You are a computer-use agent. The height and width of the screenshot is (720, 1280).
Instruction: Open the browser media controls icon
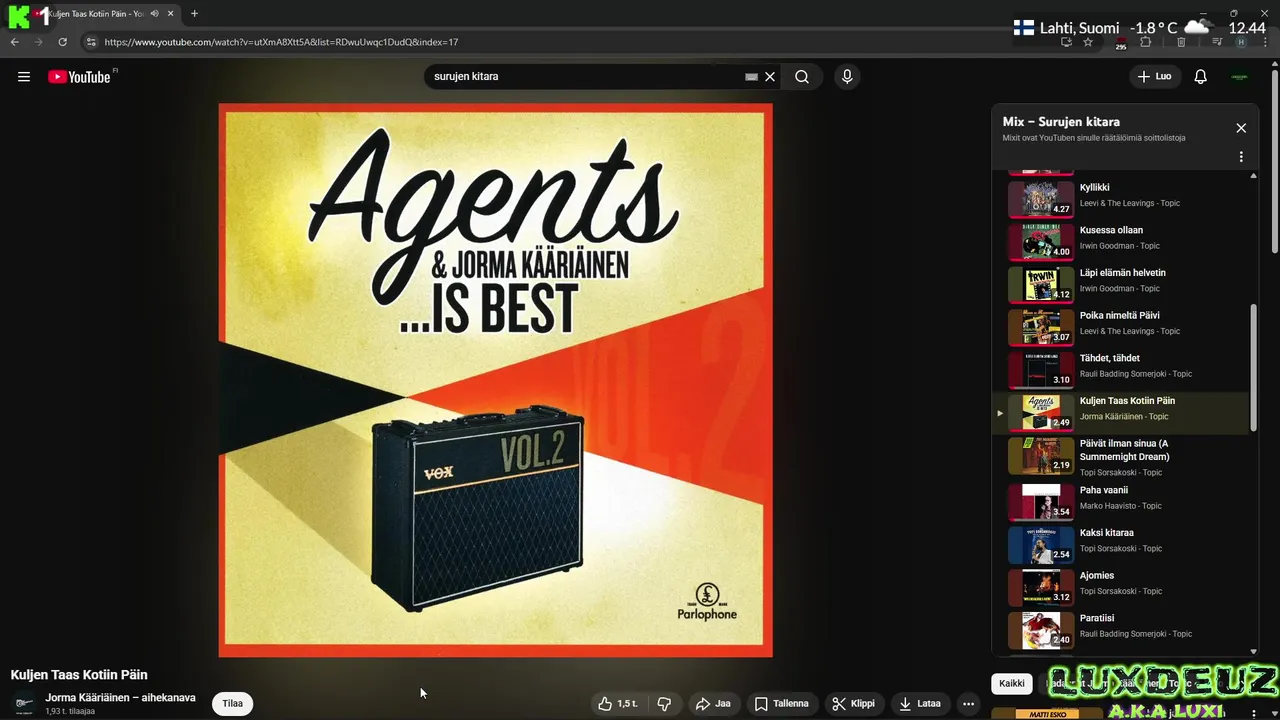pos(1217,42)
